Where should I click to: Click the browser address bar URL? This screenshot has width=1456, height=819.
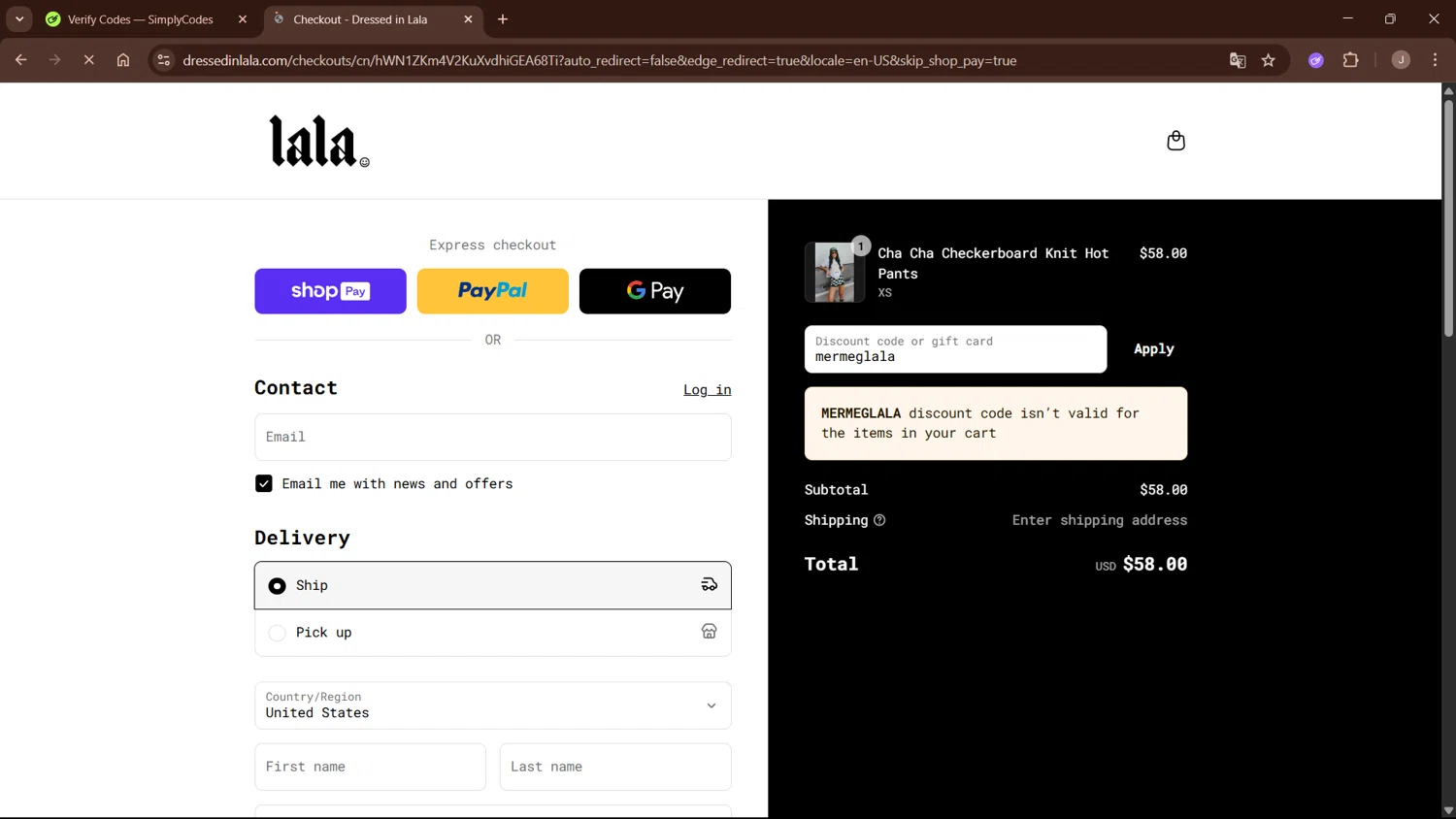click(x=600, y=60)
